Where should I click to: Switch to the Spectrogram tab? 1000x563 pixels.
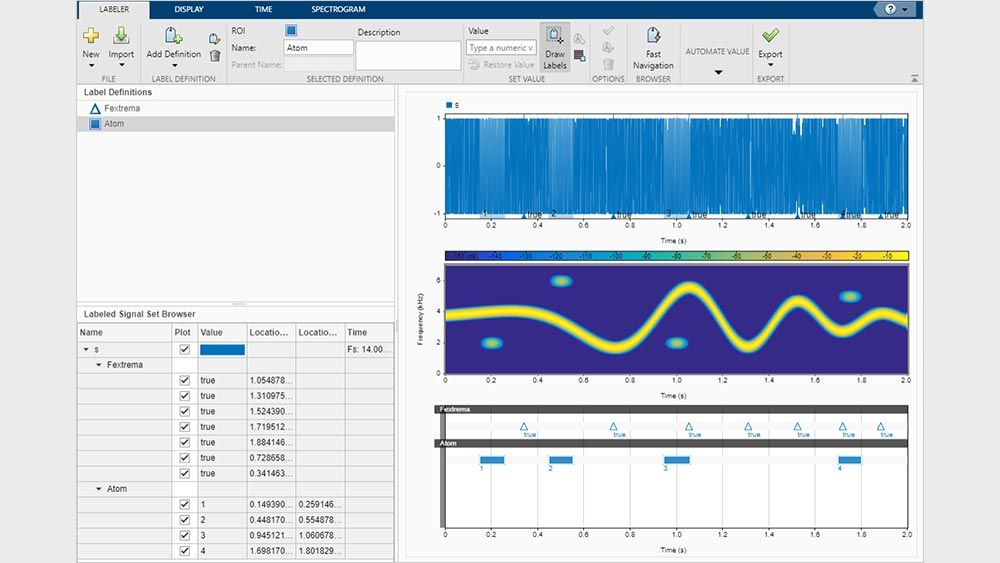point(338,9)
